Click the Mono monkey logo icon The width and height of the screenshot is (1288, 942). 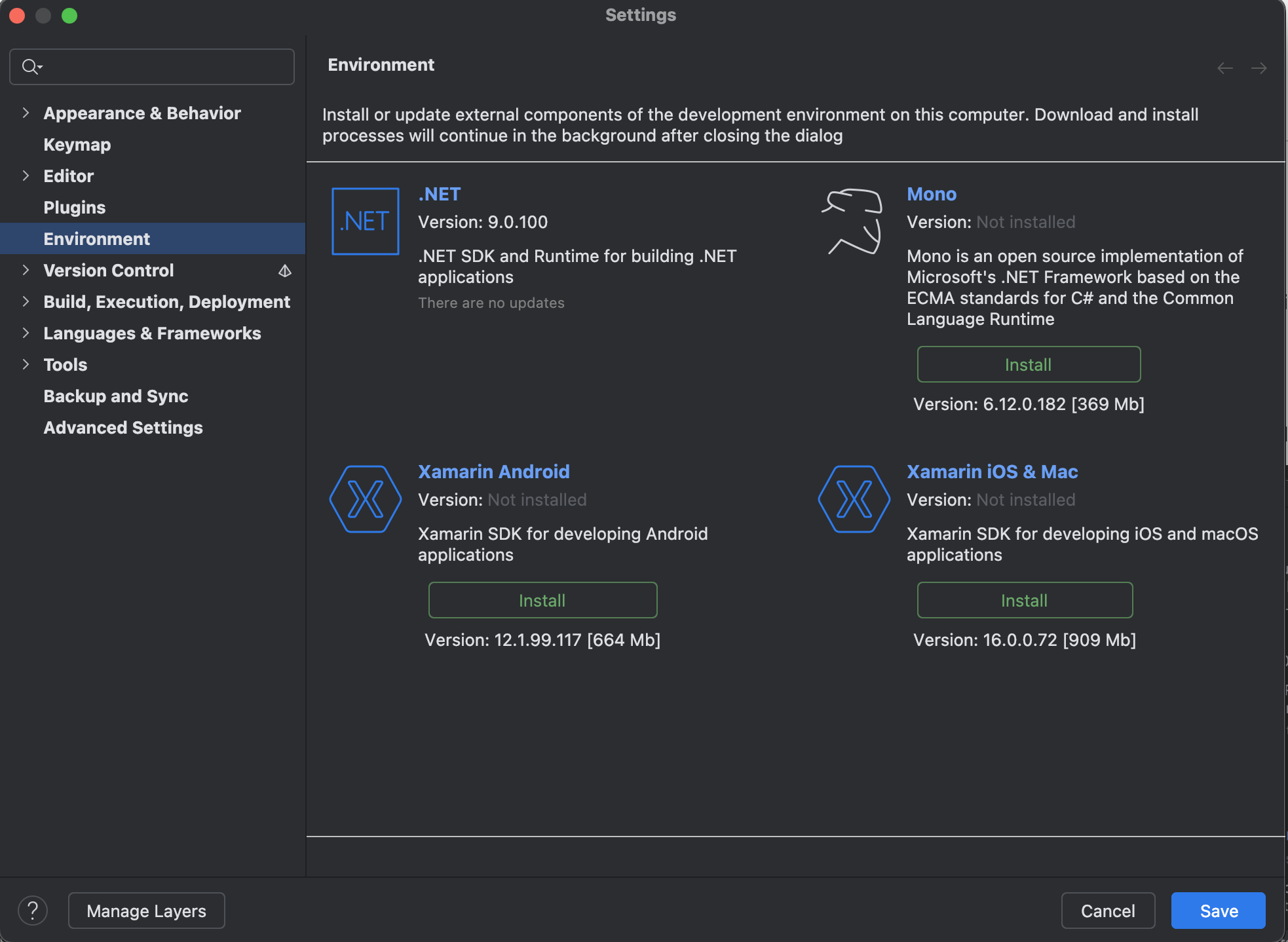[x=853, y=221]
